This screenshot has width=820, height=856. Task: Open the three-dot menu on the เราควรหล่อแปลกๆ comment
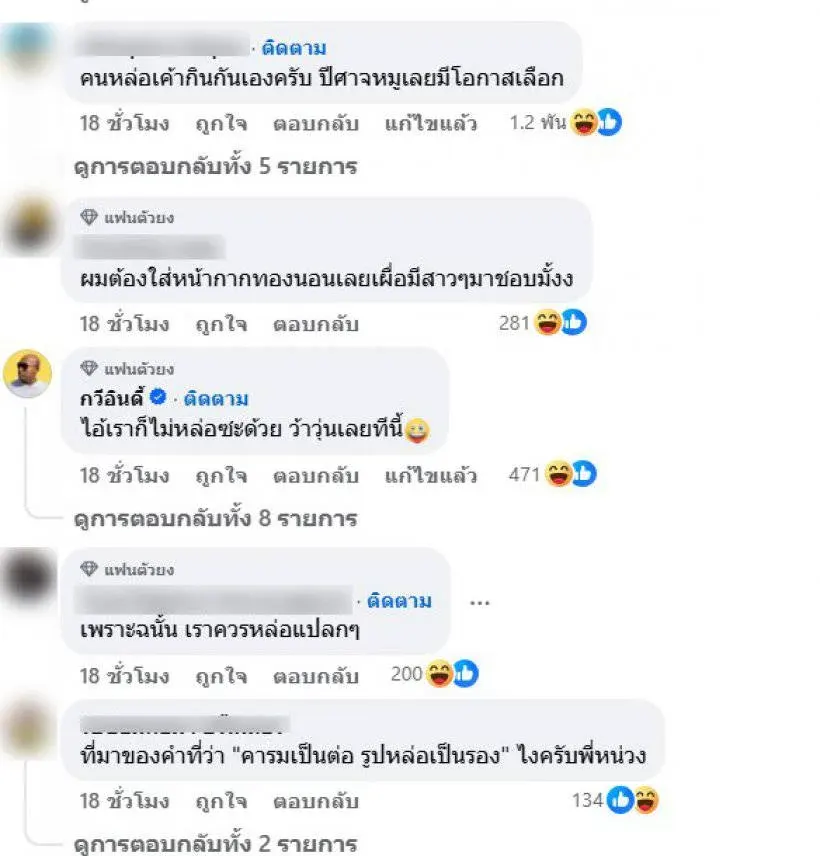tap(479, 603)
